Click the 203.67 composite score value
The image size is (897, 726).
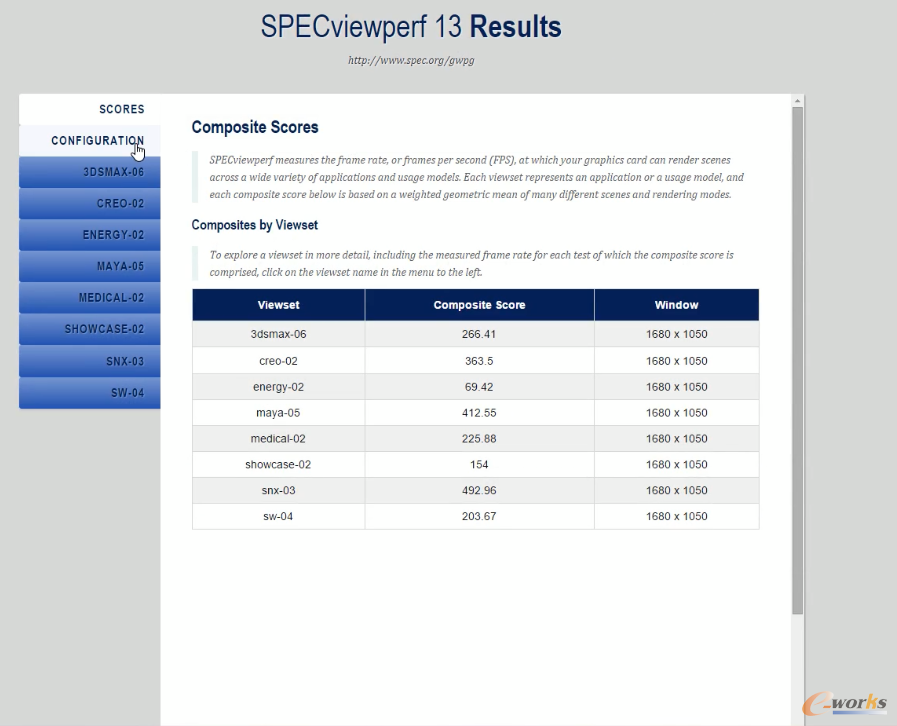click(479, 516)
